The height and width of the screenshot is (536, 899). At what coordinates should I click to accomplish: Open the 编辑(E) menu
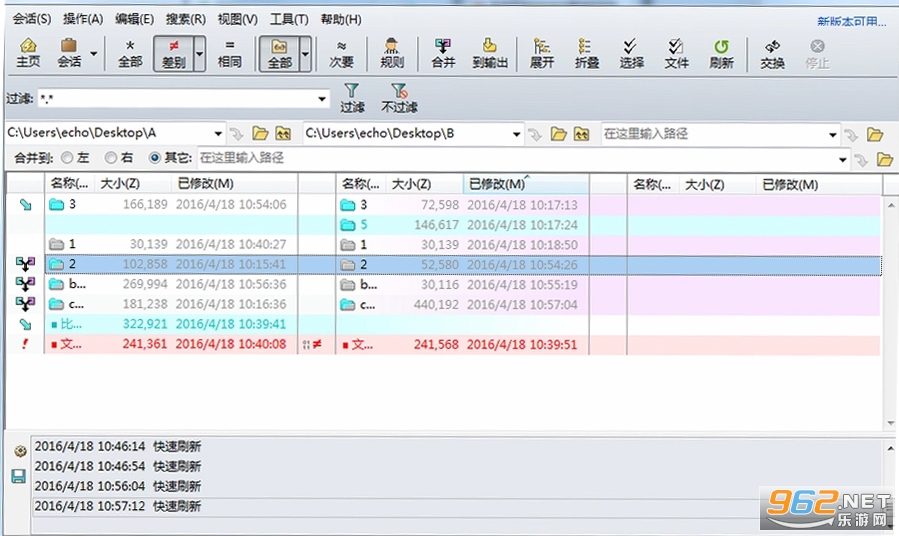(x=134, y=19)
